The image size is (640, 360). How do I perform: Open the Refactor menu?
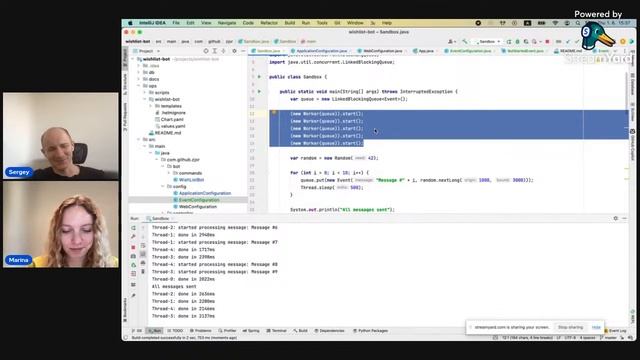269,23
